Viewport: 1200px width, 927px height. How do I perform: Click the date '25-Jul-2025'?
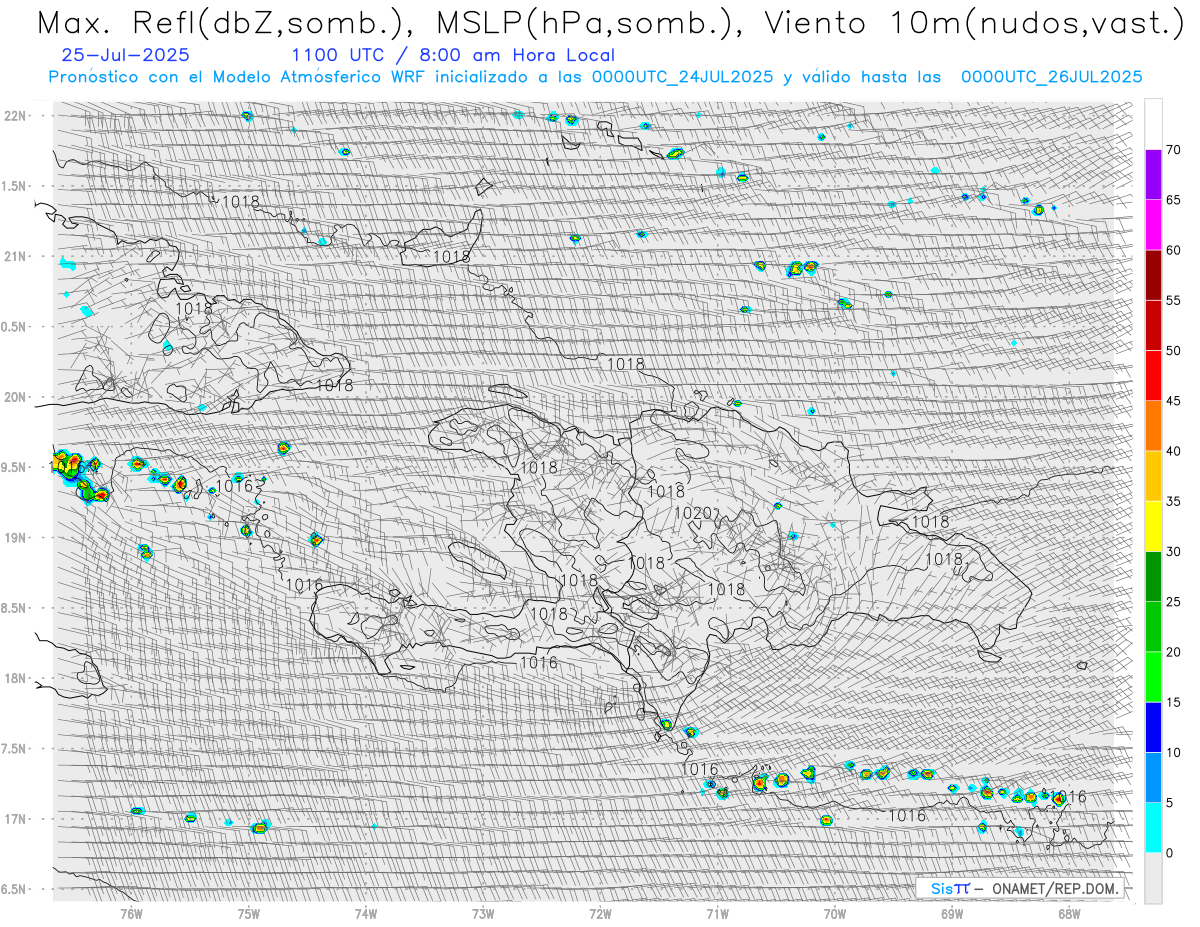pos(124,55)
